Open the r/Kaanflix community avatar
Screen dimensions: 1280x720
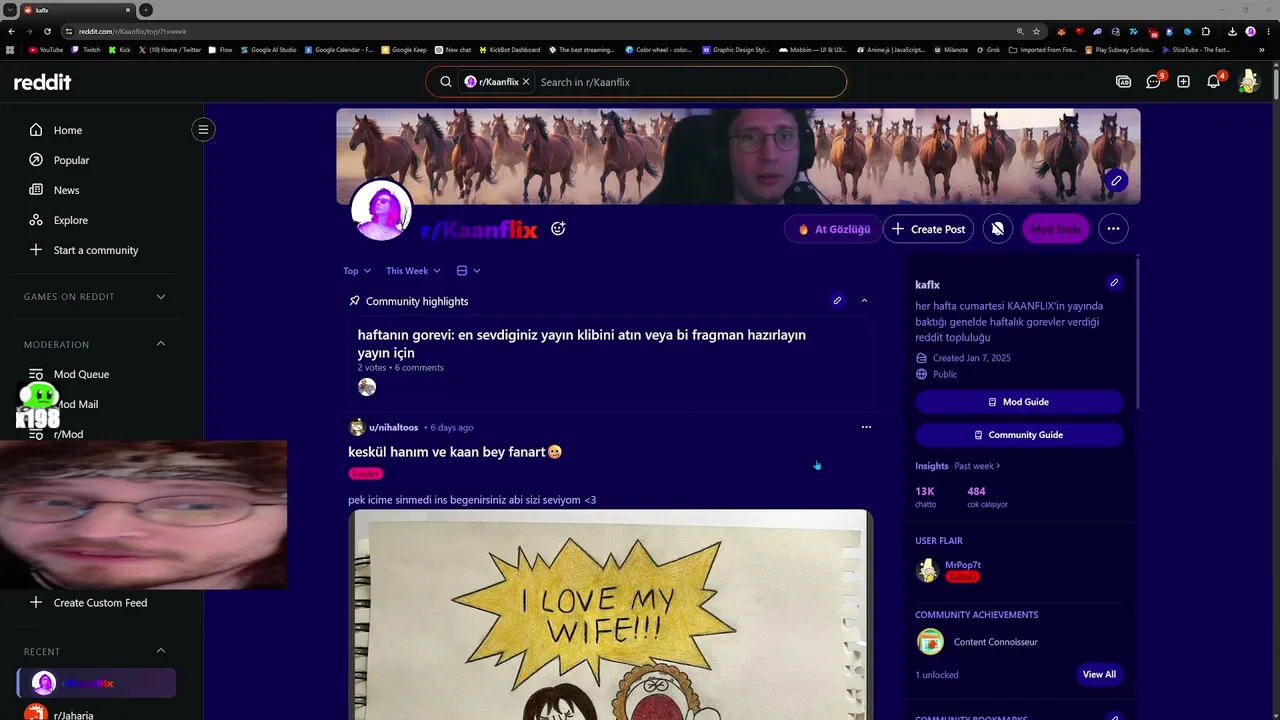click(x=381, y=210)
